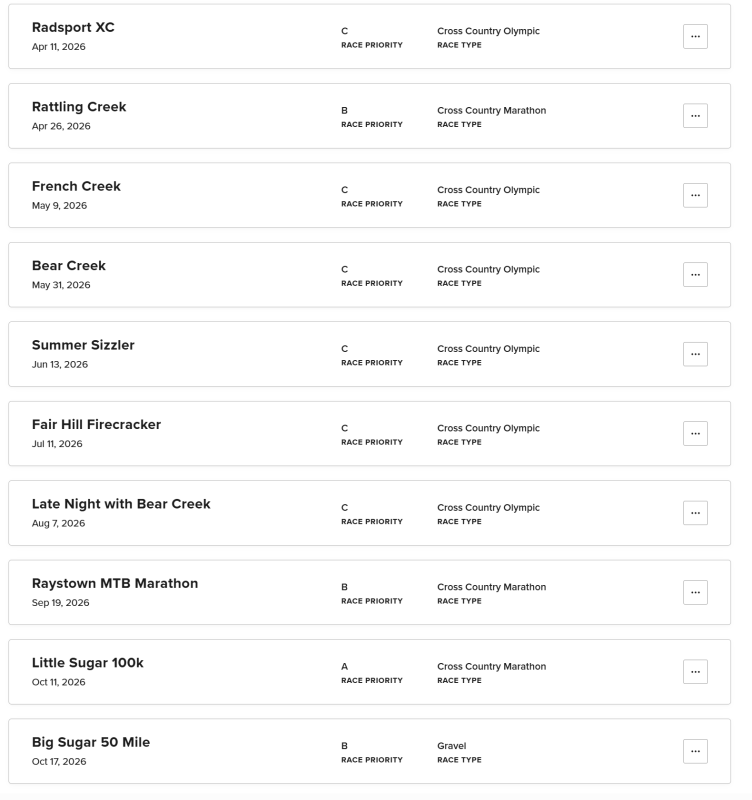Open the three-dot menu for Little Sugar 100k
This screenshot has height=800, width=752.
pos(695,672)
